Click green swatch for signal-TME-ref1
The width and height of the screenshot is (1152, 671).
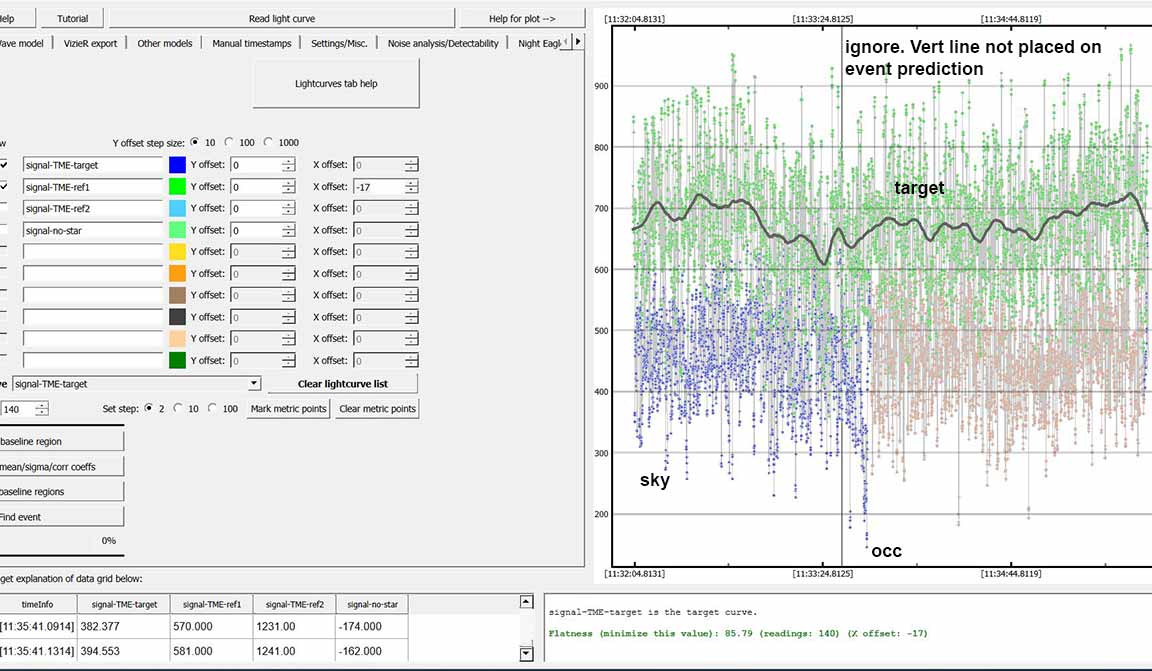177,187
